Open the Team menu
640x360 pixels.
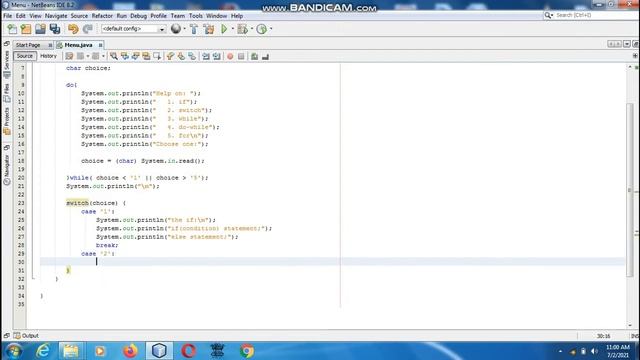(178, 16)
